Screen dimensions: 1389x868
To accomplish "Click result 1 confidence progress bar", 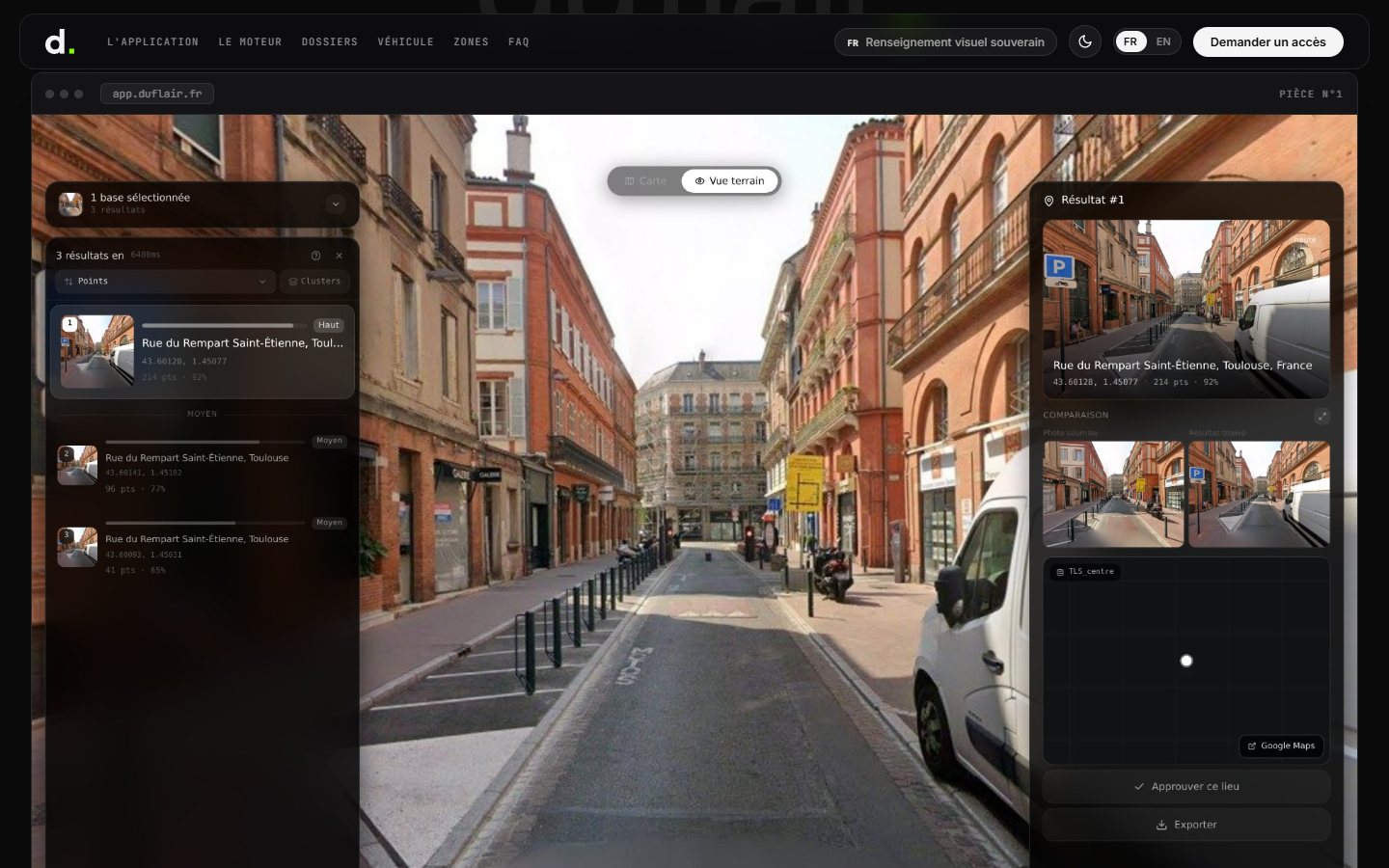I will click(x=223, y=325).
